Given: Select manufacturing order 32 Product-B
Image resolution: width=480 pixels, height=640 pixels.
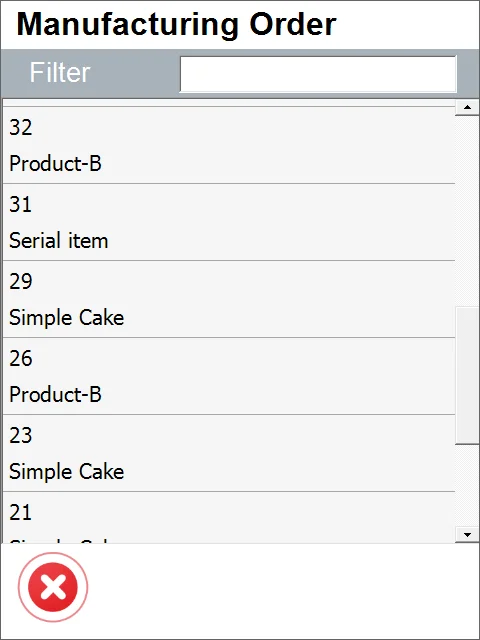Looking at the screenshot, I should (229, 145).
